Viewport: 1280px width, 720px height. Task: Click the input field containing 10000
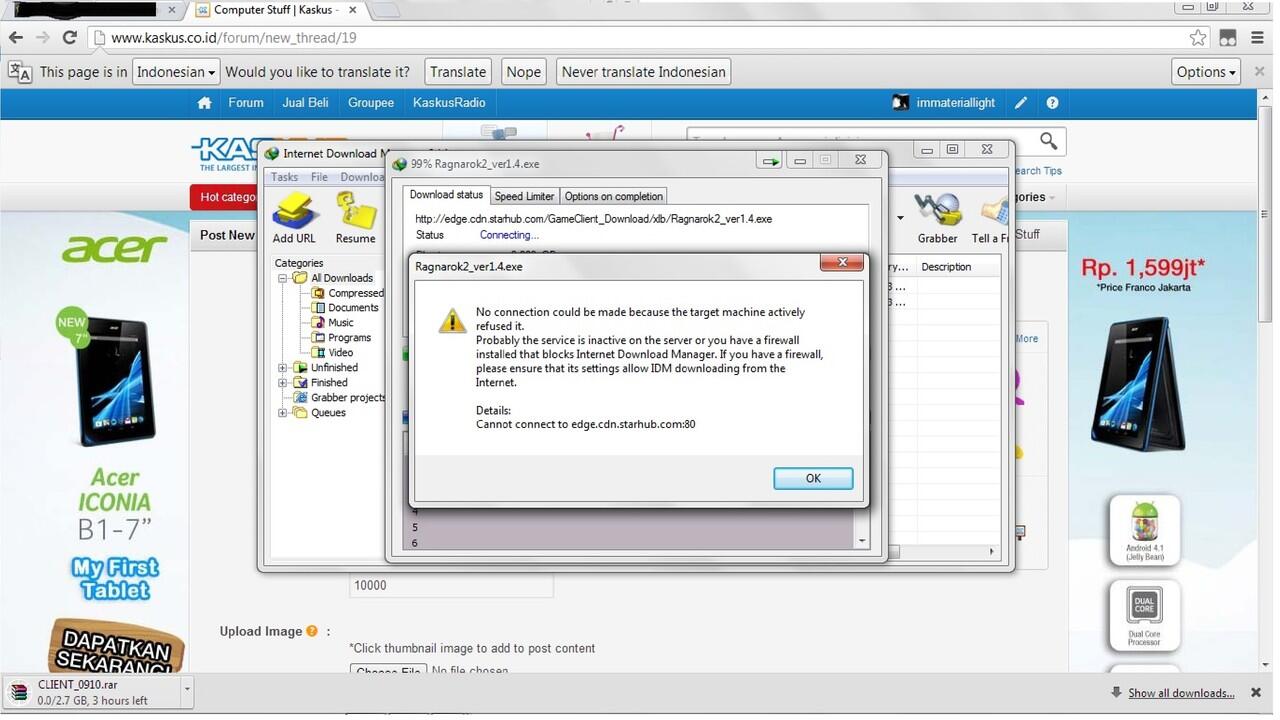[x=451, y=585]
